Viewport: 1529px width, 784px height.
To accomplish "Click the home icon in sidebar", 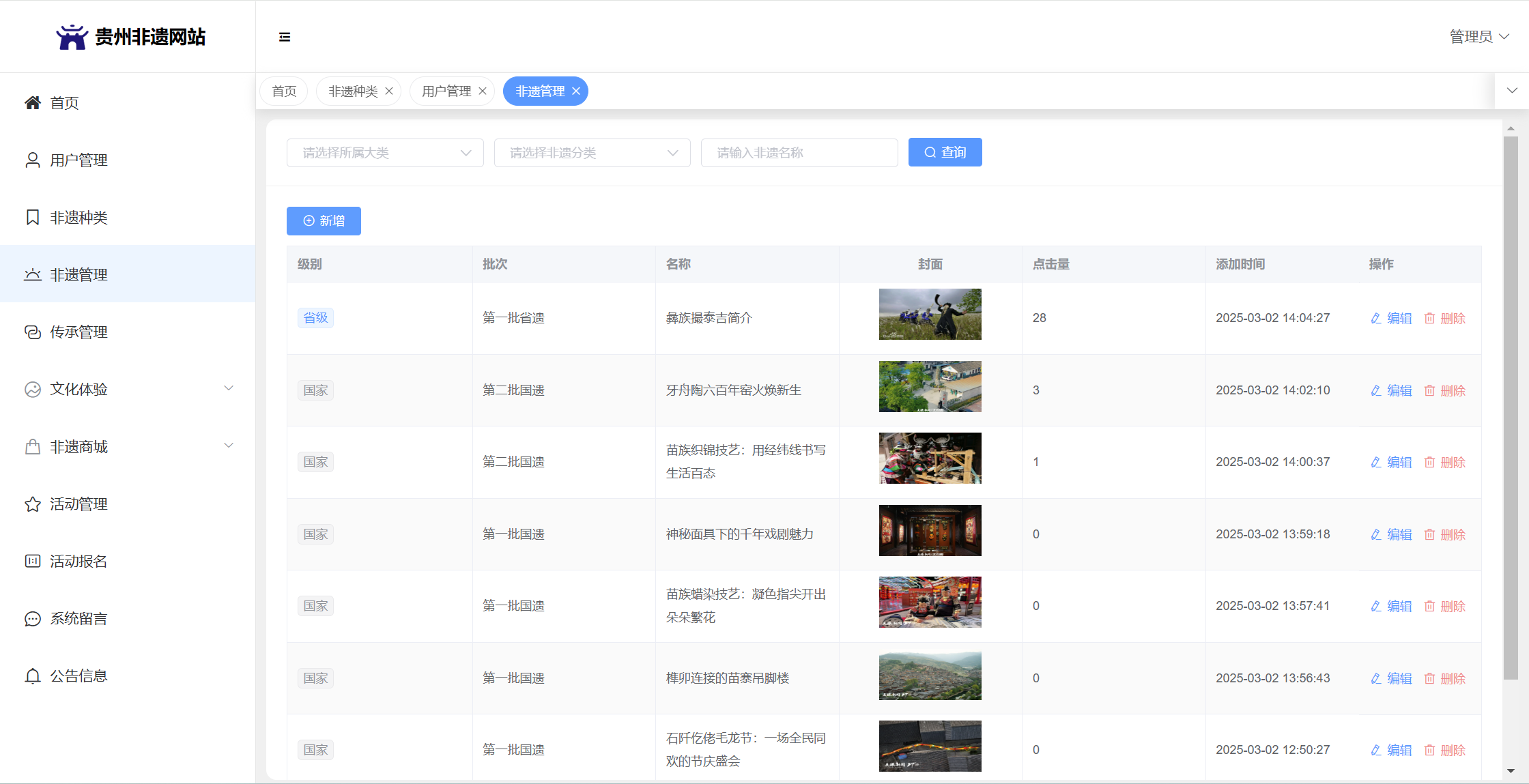I will point(32,103).
